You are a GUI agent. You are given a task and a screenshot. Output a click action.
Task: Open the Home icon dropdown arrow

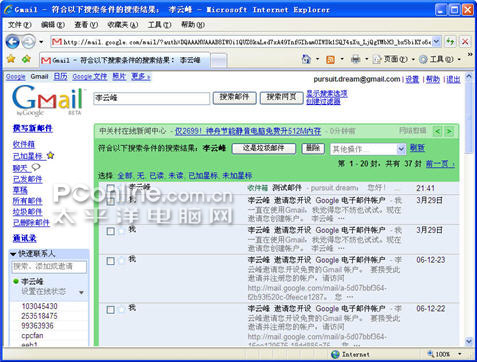[318, 59]
